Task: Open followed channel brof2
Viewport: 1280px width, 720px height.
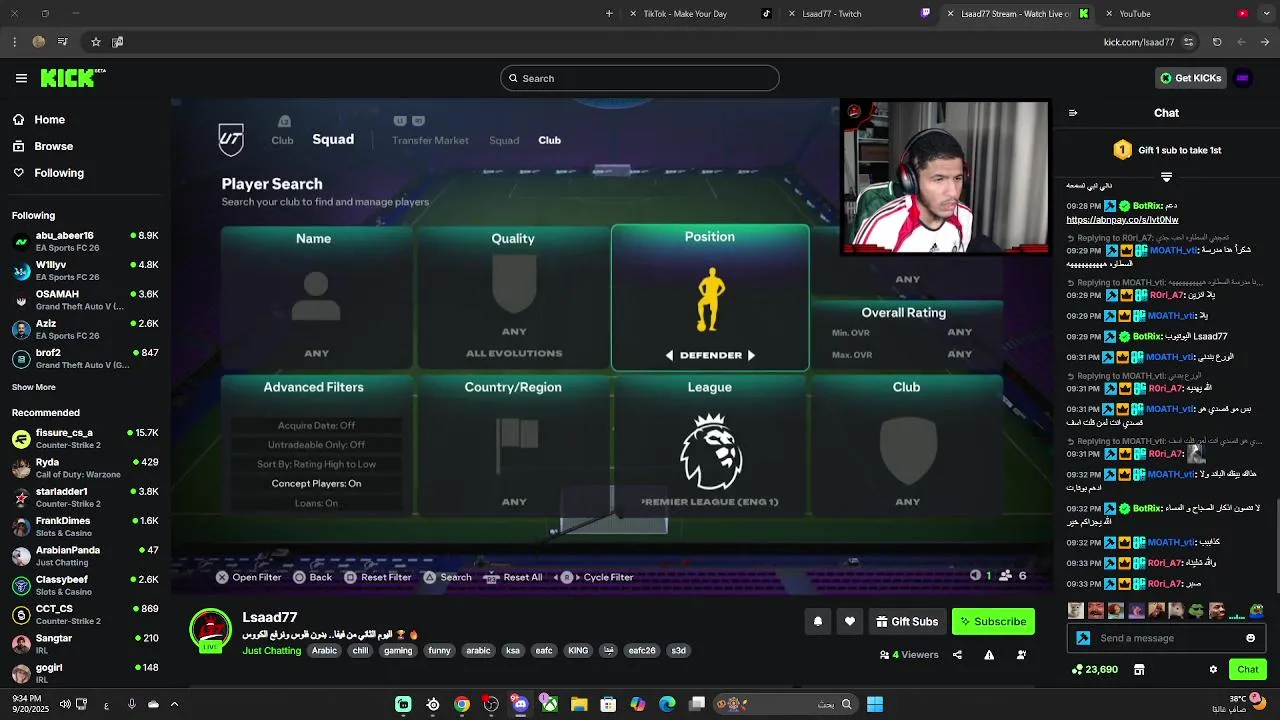Action: [x=84, y=358]
